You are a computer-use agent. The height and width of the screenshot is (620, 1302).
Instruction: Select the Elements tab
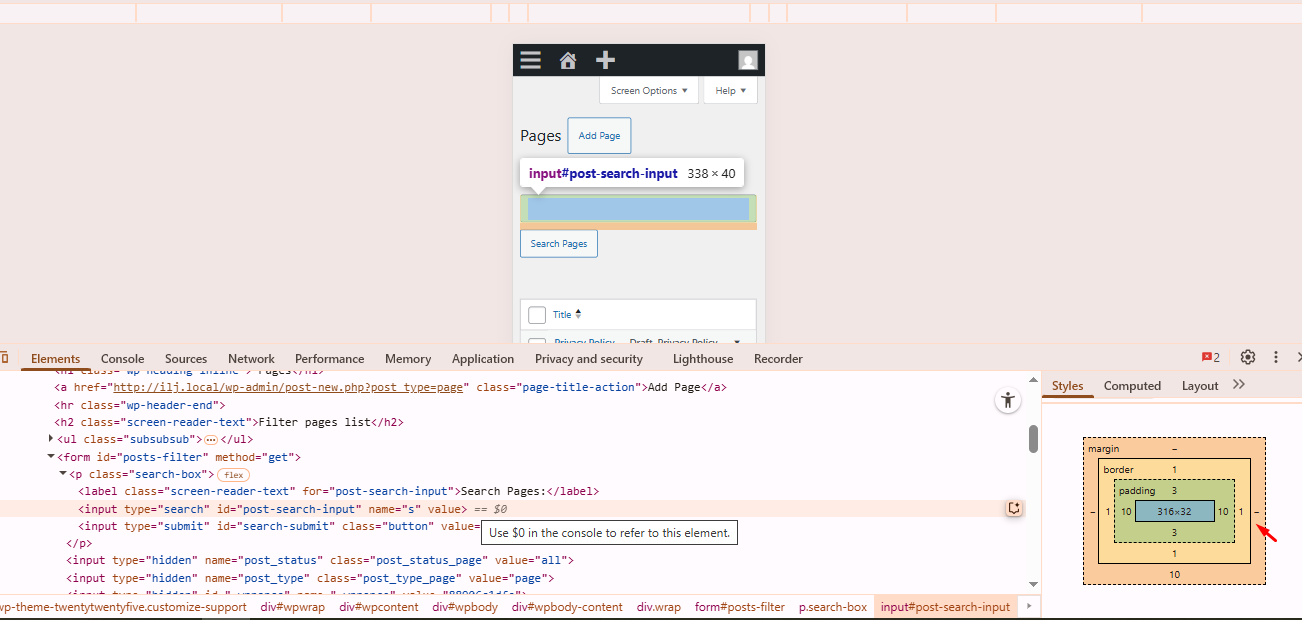tap(55, 358)
